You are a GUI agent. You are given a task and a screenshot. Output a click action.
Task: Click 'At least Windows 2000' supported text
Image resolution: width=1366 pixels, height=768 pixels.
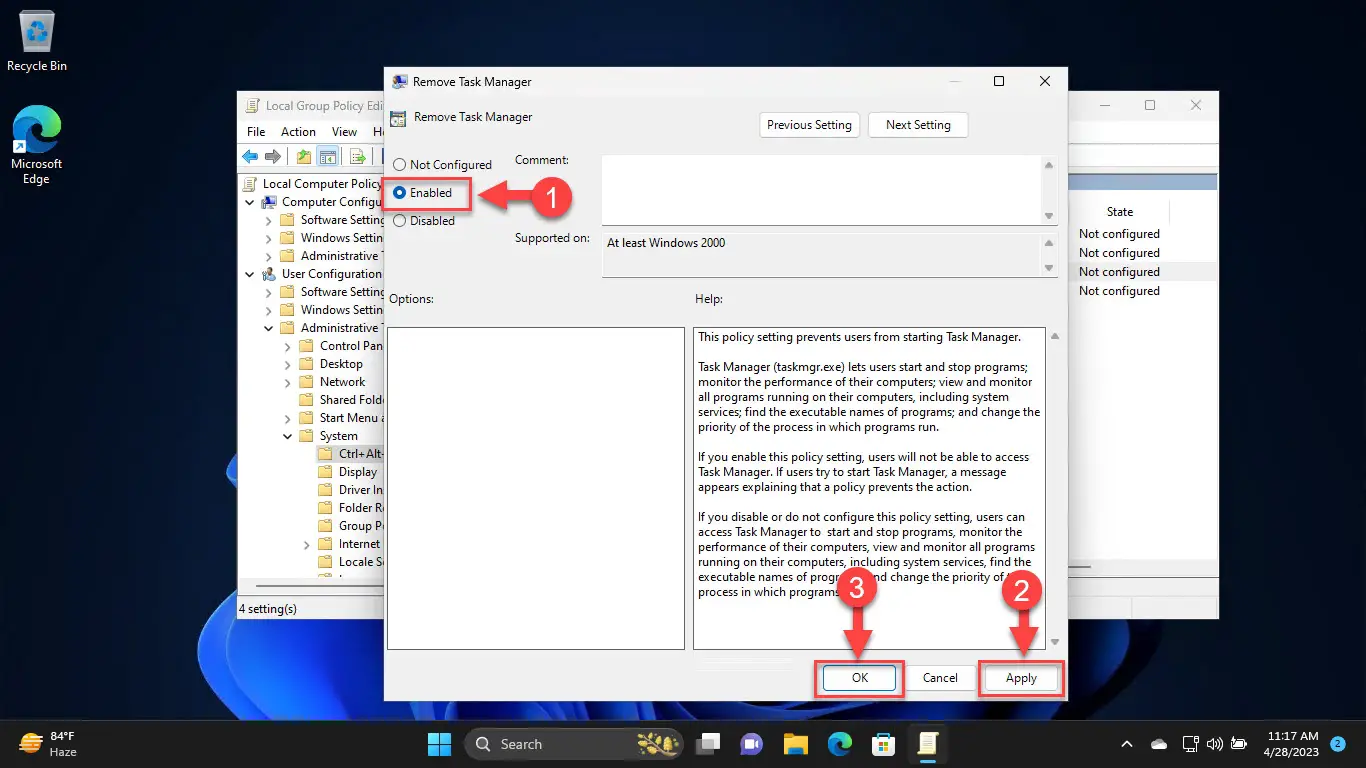666,243
